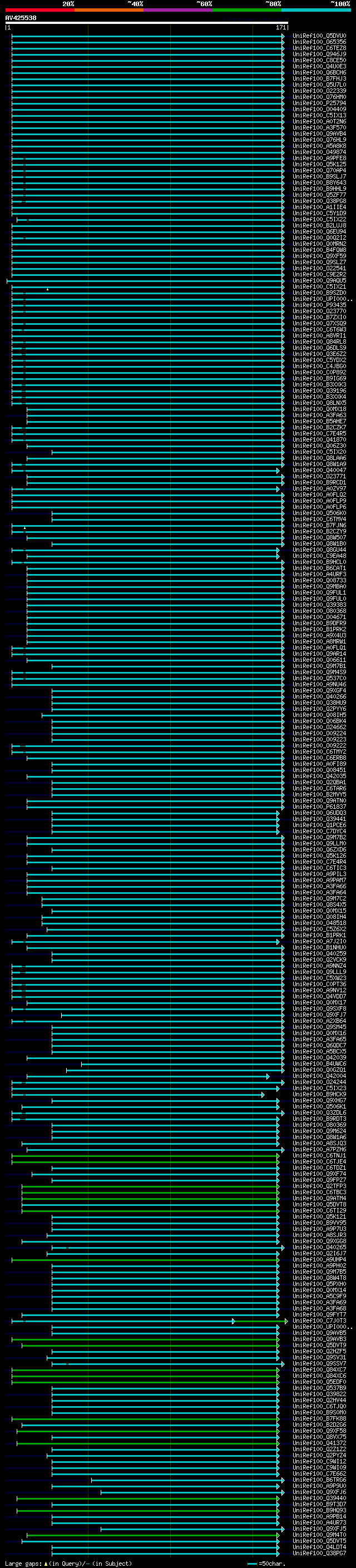
Task: Click the green alignment bar for UniRef100_Q84XC6
Action: [x=145, y=1376]
